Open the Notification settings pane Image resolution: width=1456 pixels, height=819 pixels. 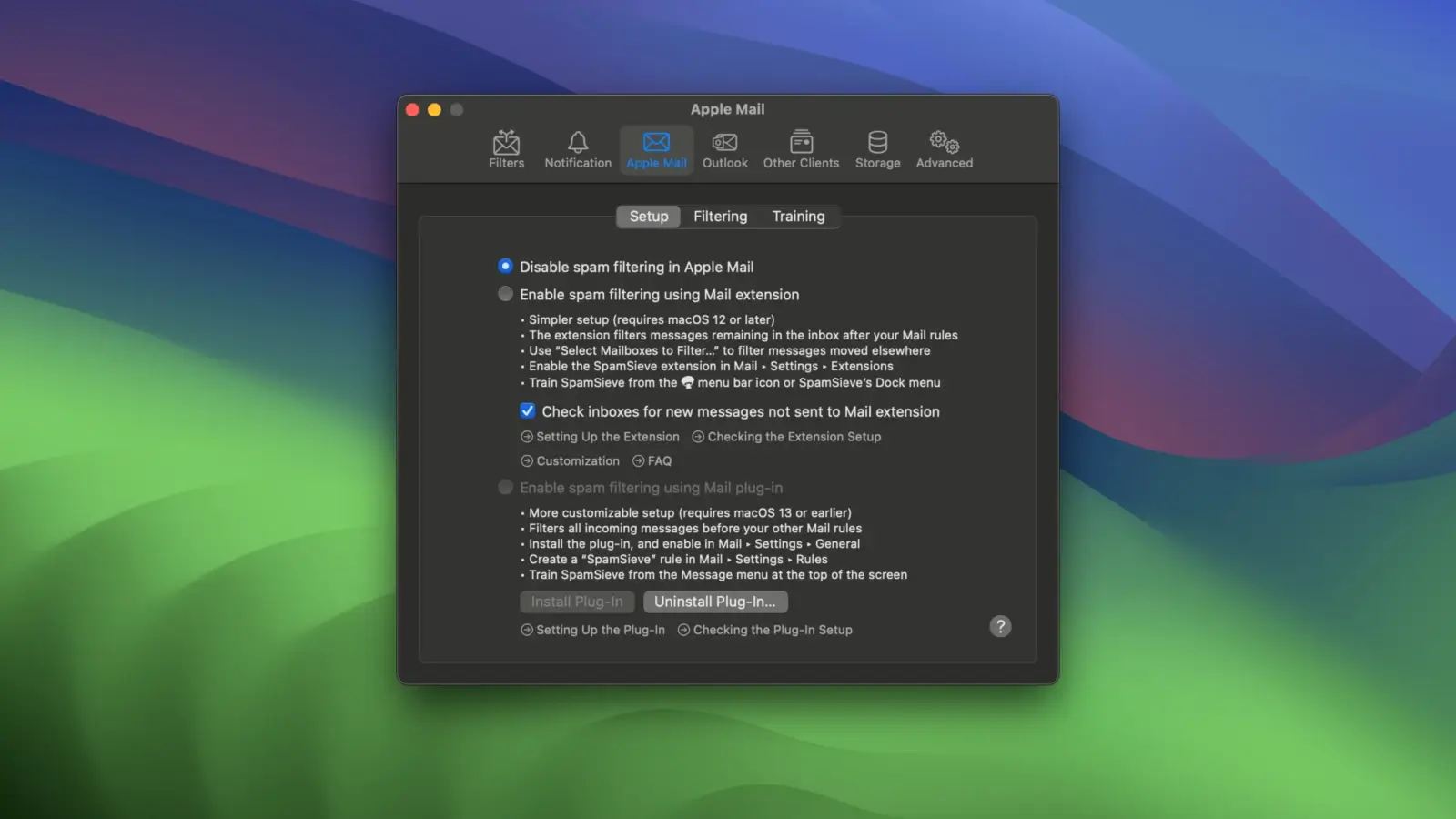pyautogui.click(x=577, y=149)
